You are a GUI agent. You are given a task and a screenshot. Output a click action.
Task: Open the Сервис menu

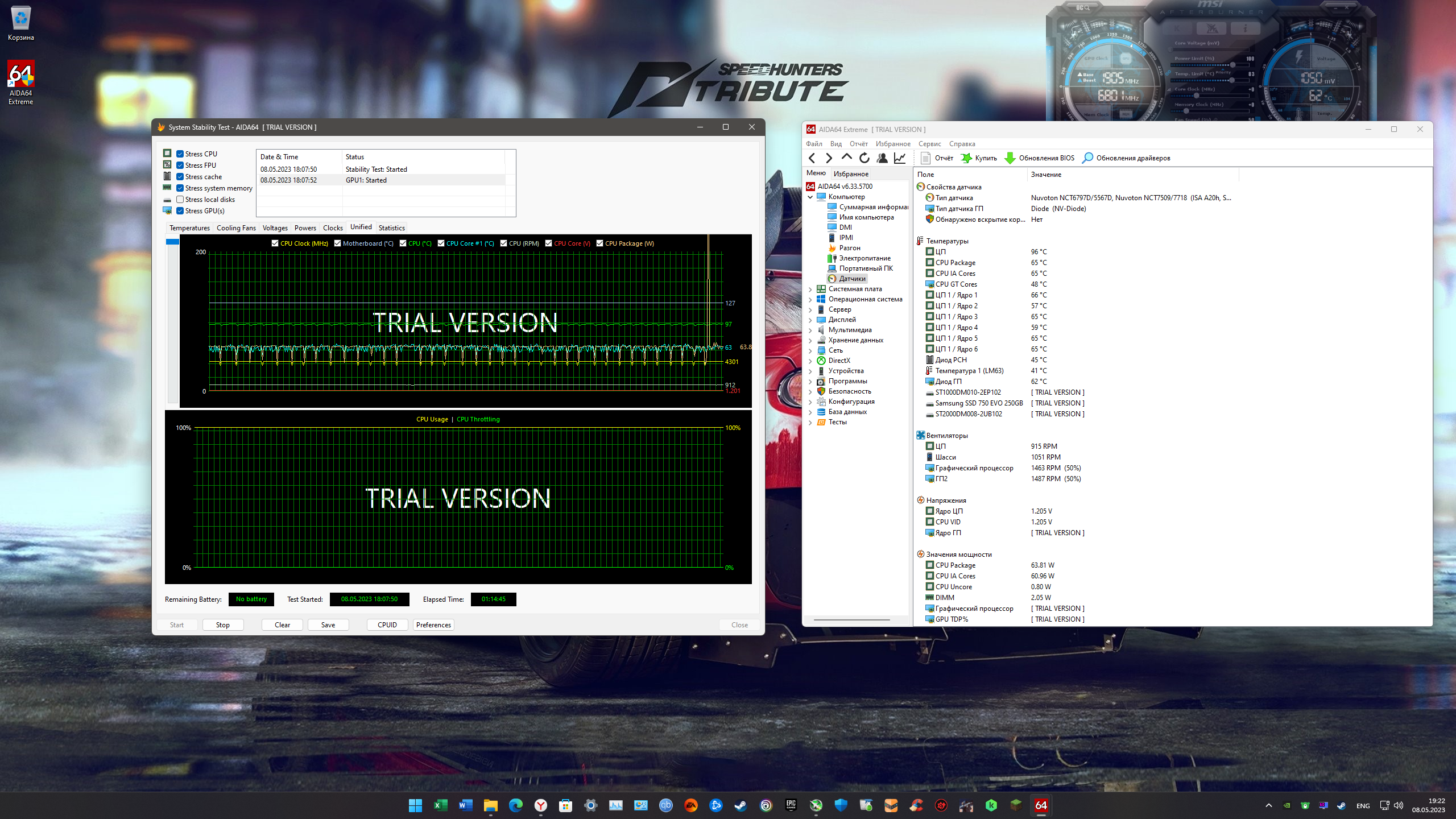click(x=929, y=144)
